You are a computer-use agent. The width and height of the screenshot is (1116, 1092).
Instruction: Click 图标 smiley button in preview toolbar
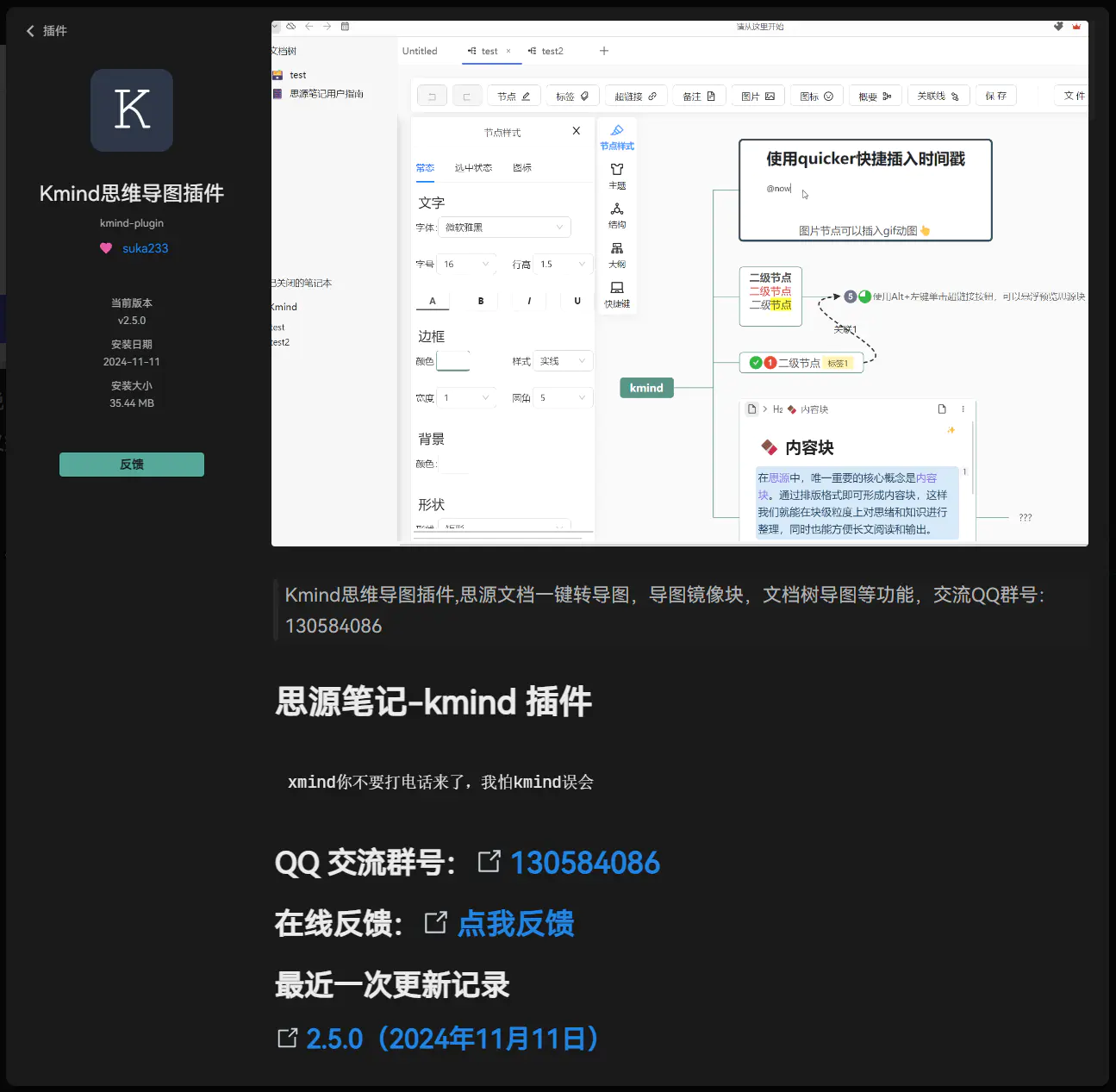point(816,97)
